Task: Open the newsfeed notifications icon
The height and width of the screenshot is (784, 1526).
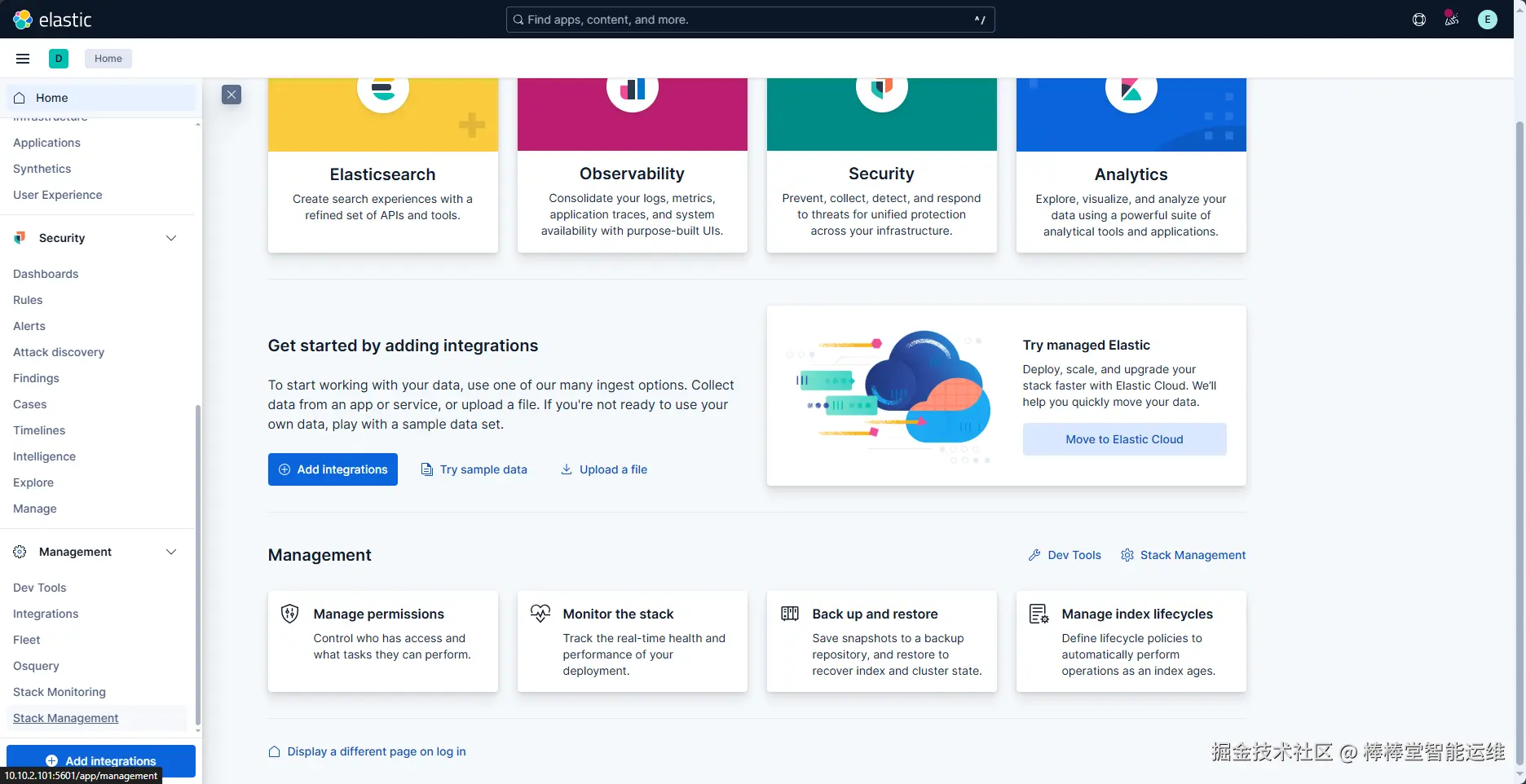Action: [x=1452, y=20]
